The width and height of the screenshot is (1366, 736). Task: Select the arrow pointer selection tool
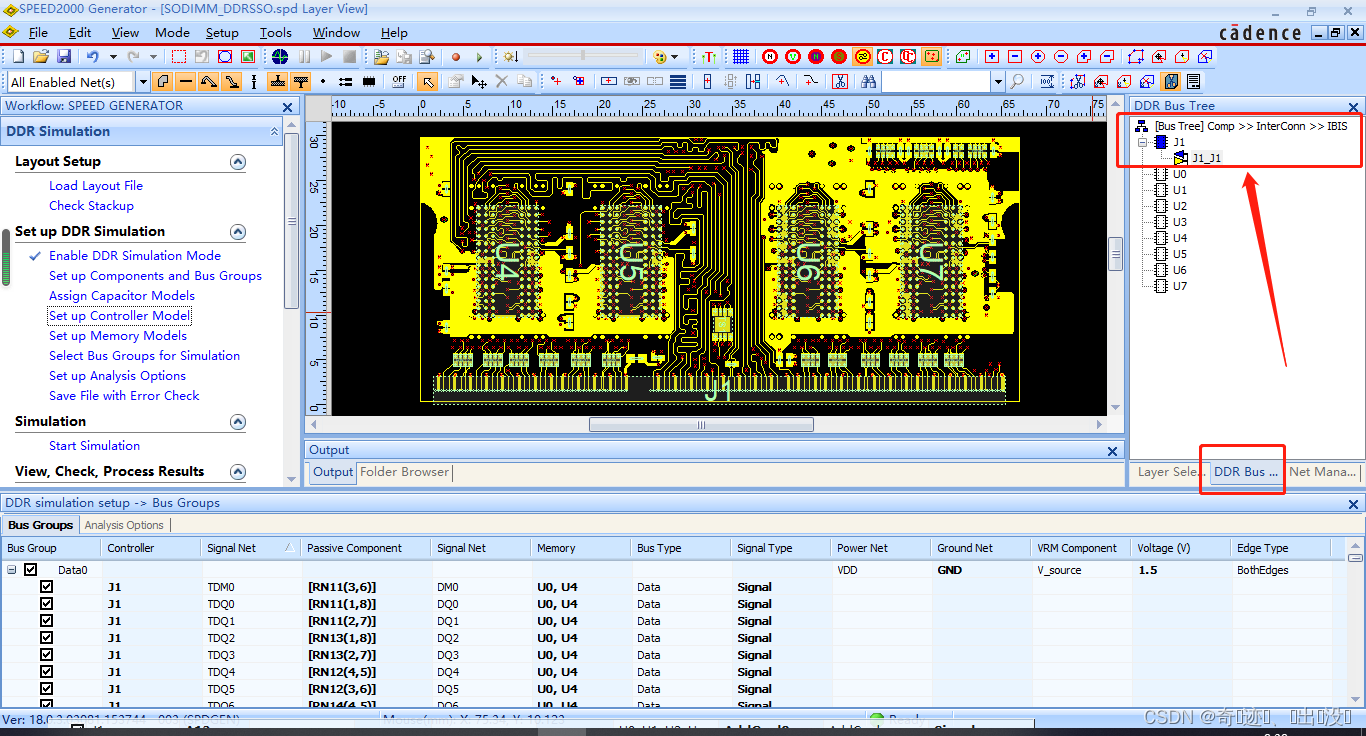tap(427, 82)
